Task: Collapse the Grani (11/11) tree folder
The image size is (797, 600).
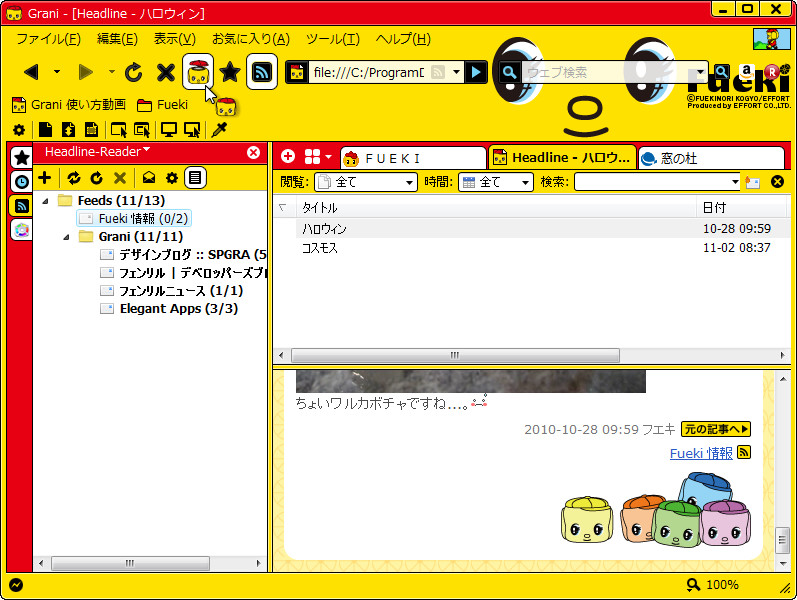Action: click(x=66, y=237)
